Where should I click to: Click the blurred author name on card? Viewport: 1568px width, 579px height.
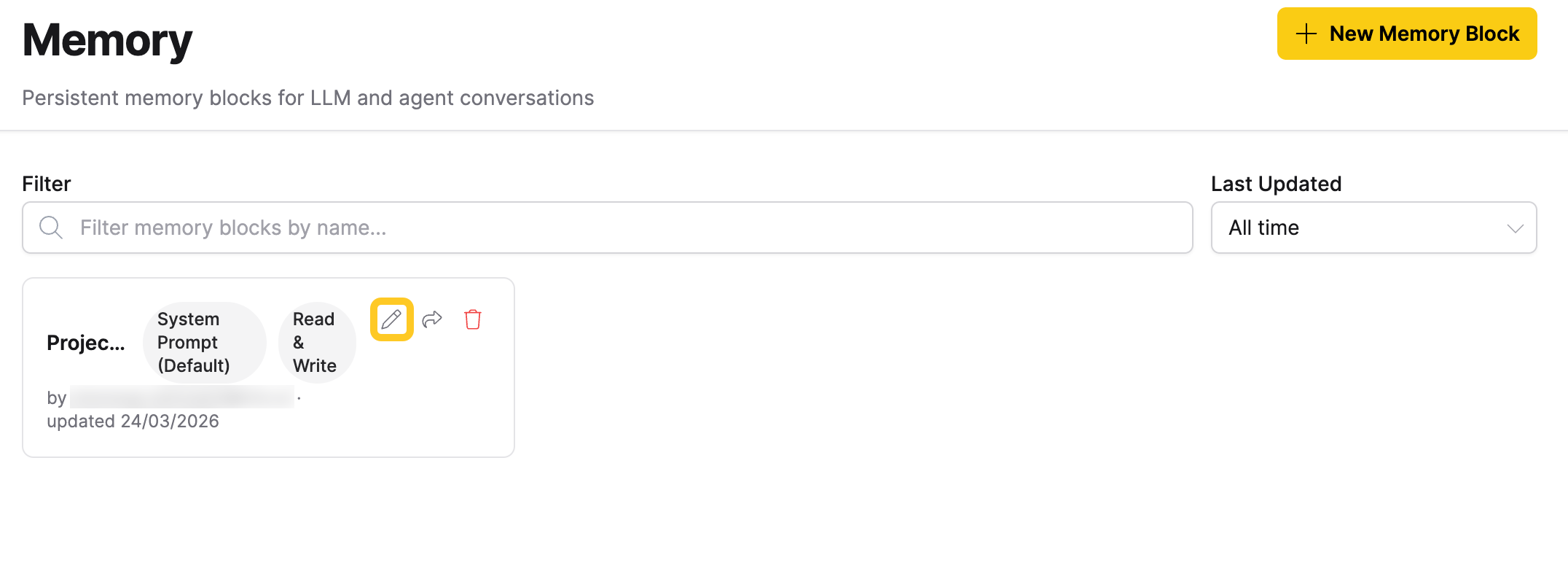point(182,397)
